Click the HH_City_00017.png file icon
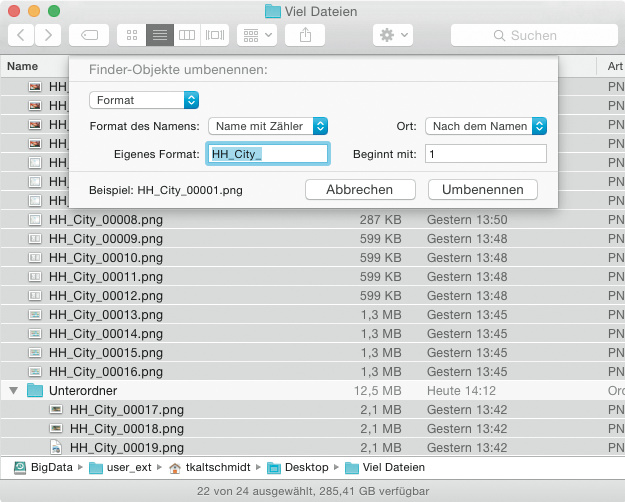625x502 pixels. tap(56, 409)
